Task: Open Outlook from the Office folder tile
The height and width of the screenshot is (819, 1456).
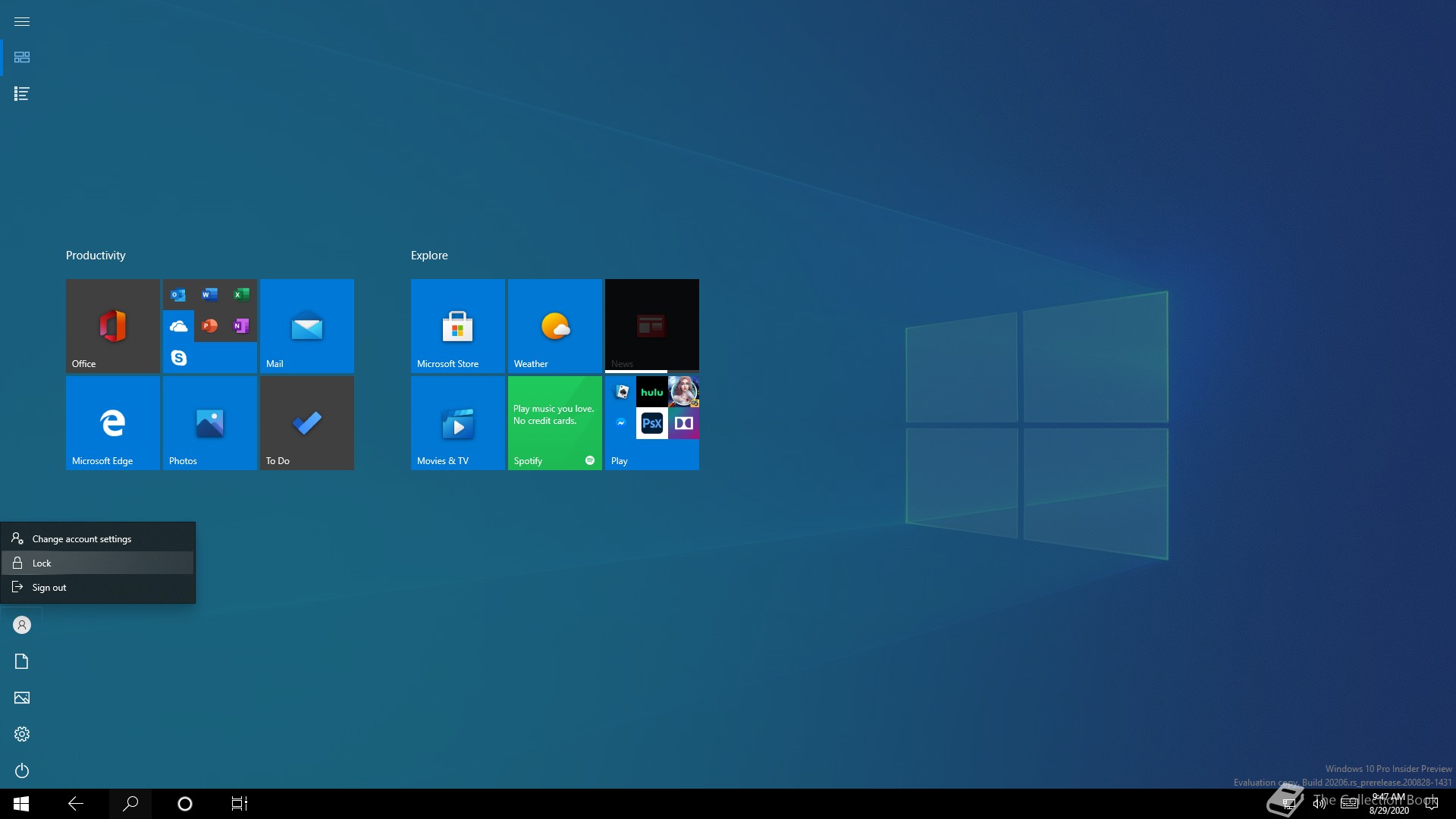Action: pos(178,295)
